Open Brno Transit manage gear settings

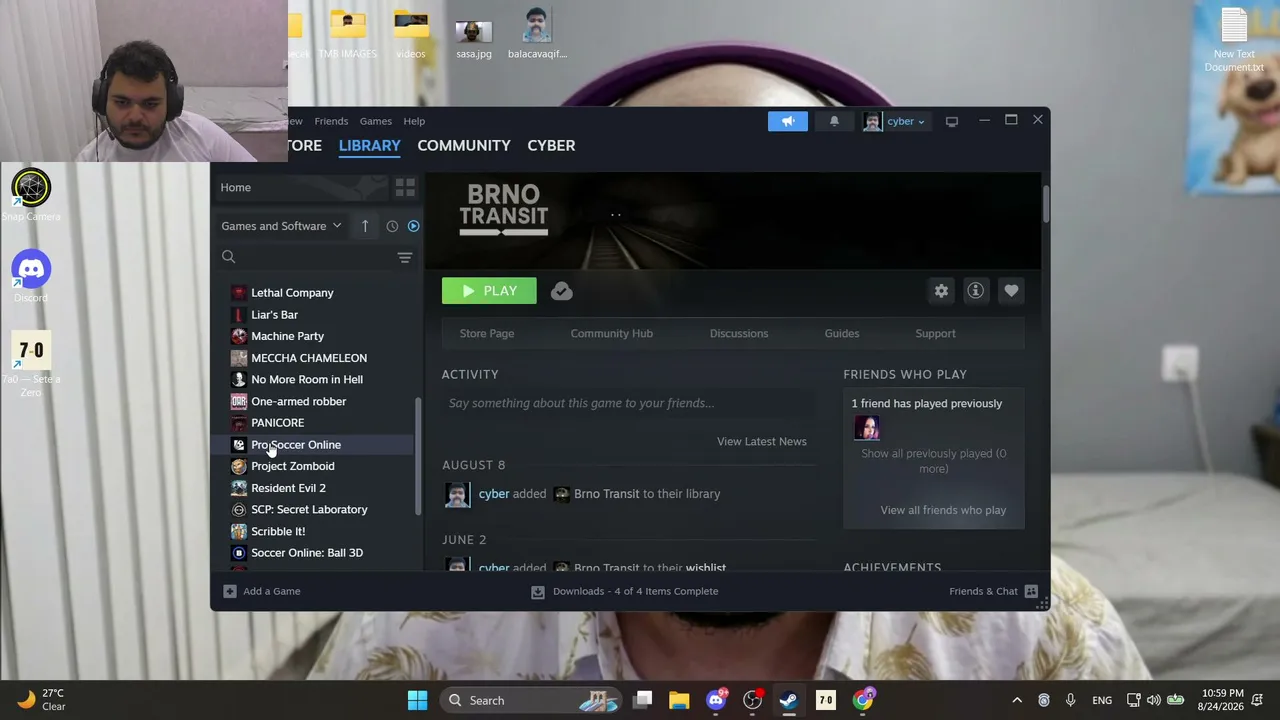pyautogui.click(x=941, y=291)
